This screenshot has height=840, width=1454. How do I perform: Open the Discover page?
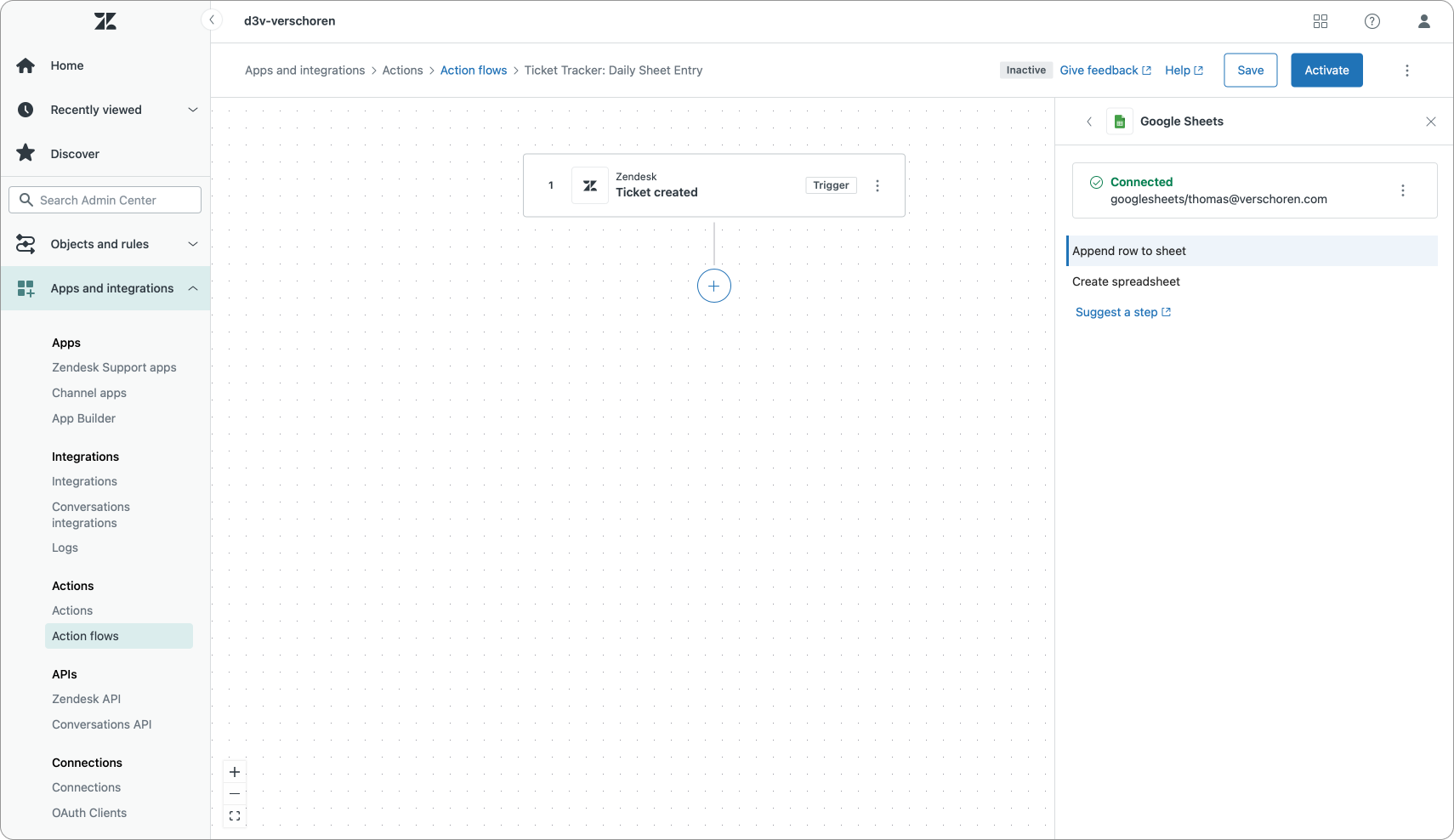click(75, 154)
